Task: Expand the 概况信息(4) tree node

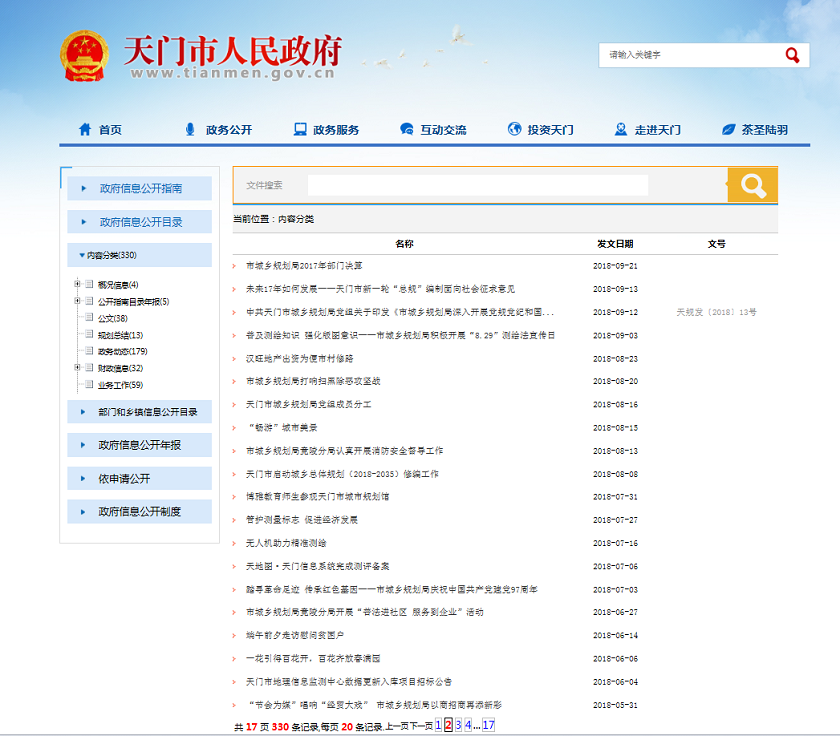Action: tap(77, 285)
